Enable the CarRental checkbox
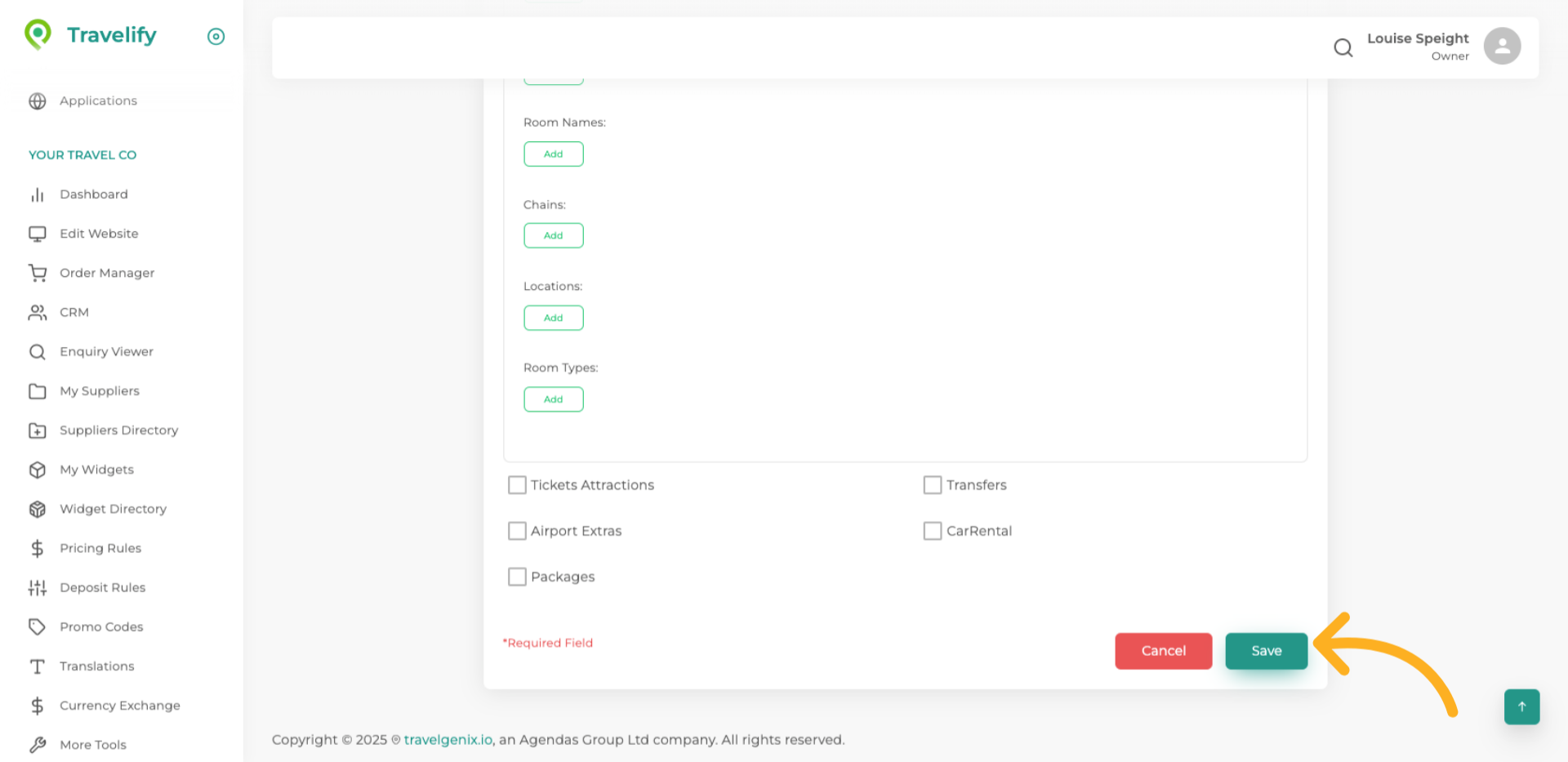 932,531
